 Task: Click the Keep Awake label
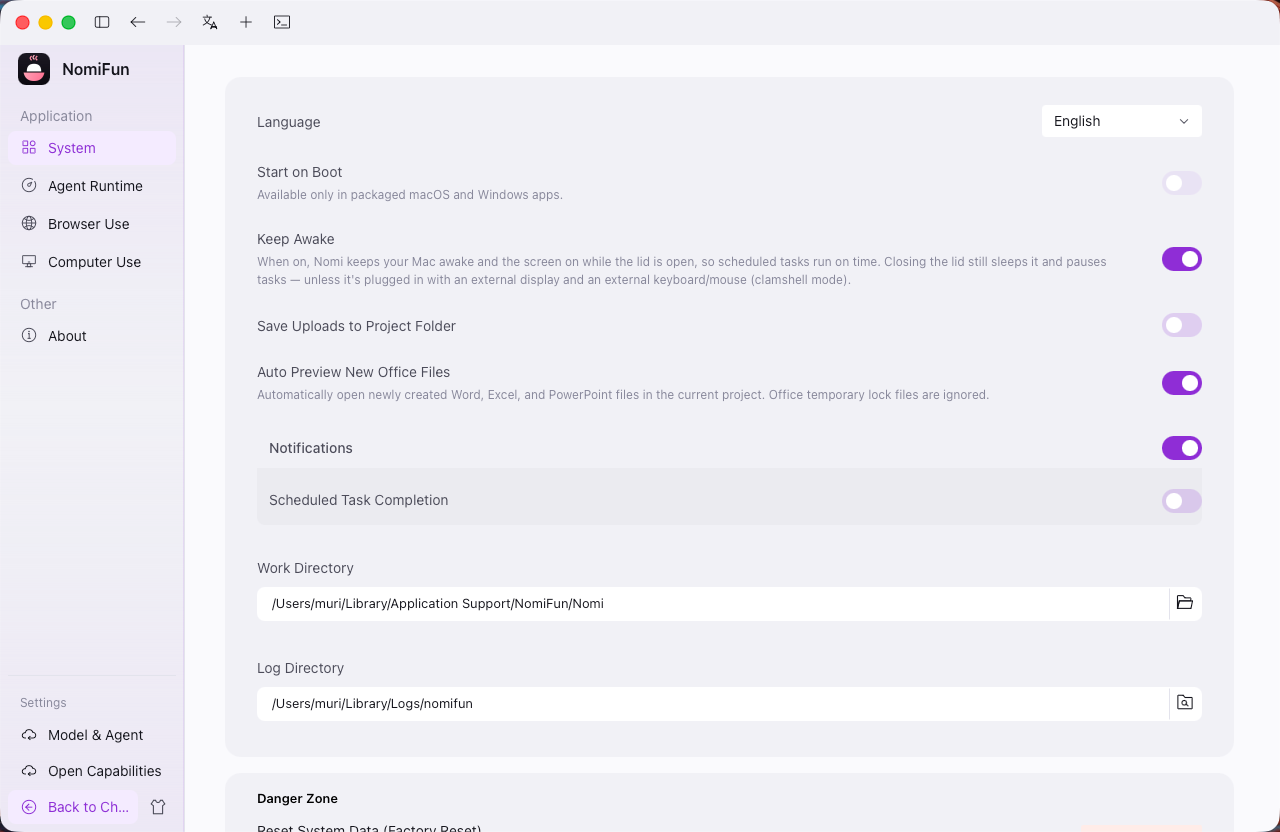point(296,239)
